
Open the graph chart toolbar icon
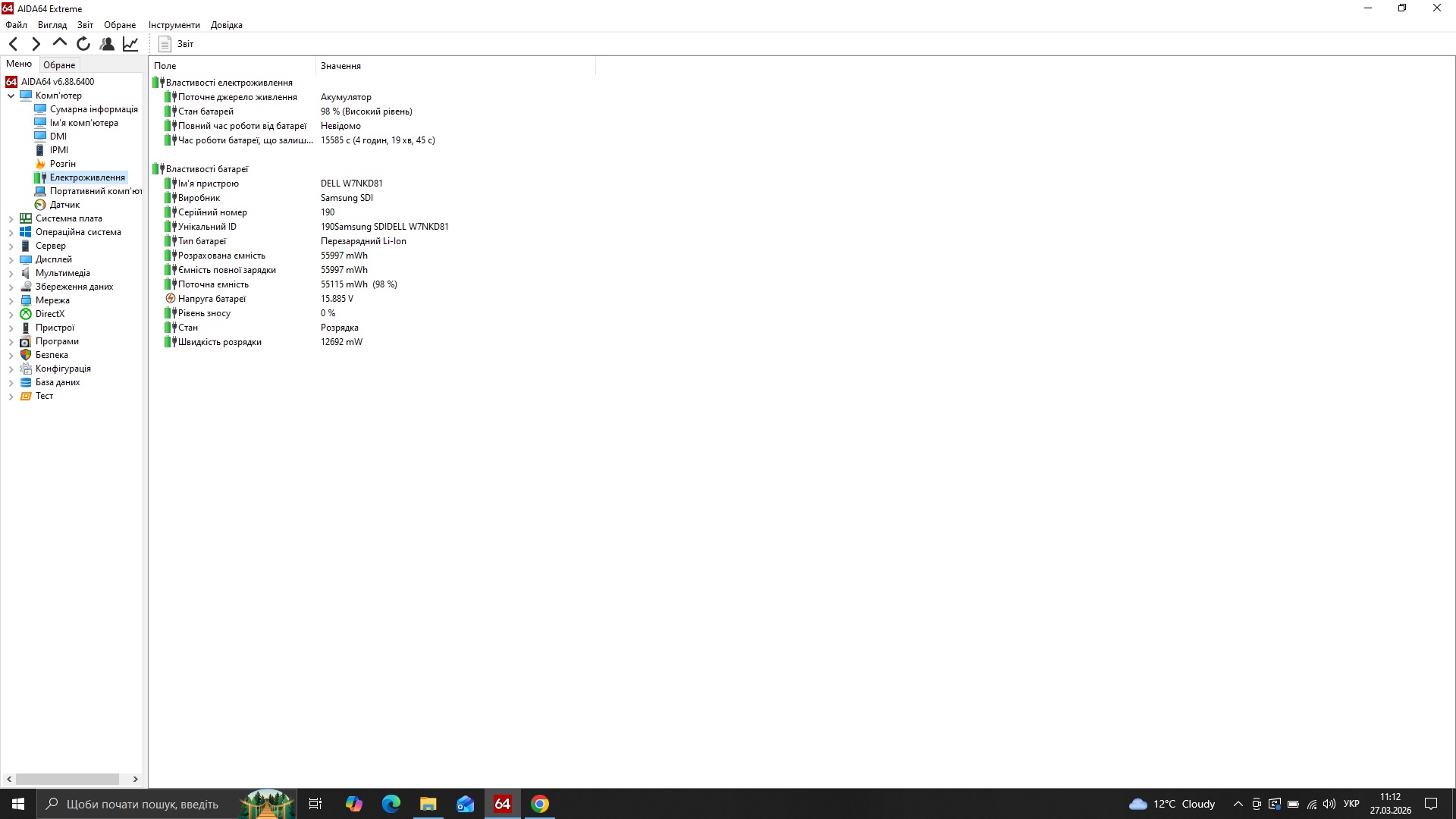point(130,44)
